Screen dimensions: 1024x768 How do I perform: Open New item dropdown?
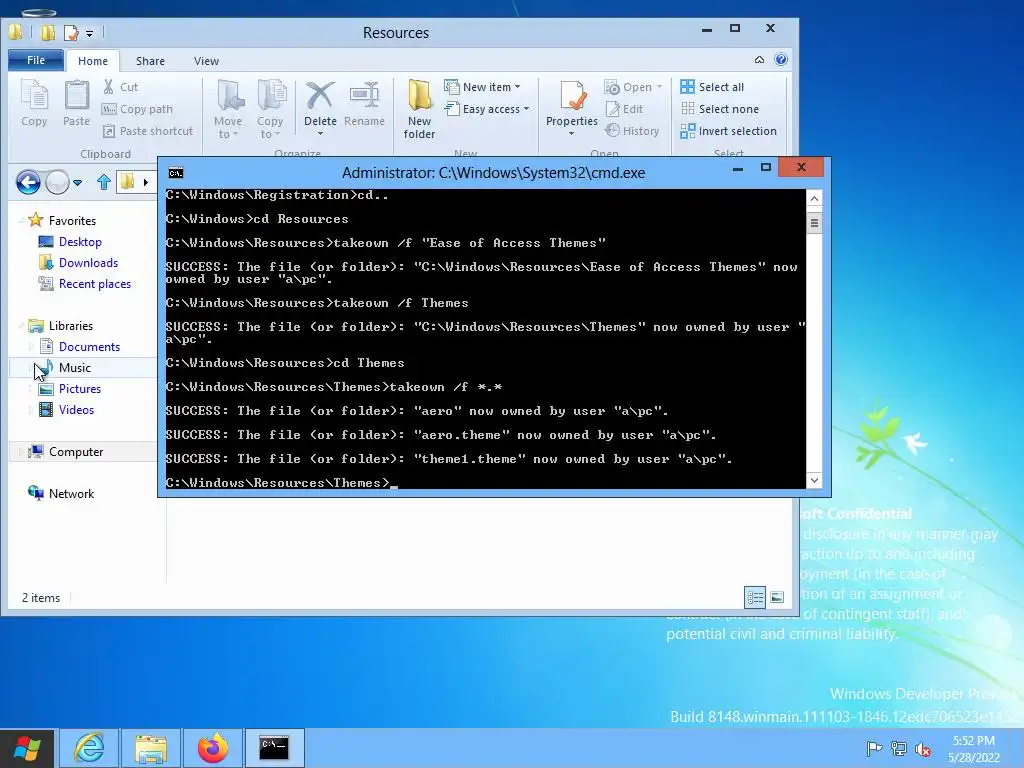click(x=482, y=87)
